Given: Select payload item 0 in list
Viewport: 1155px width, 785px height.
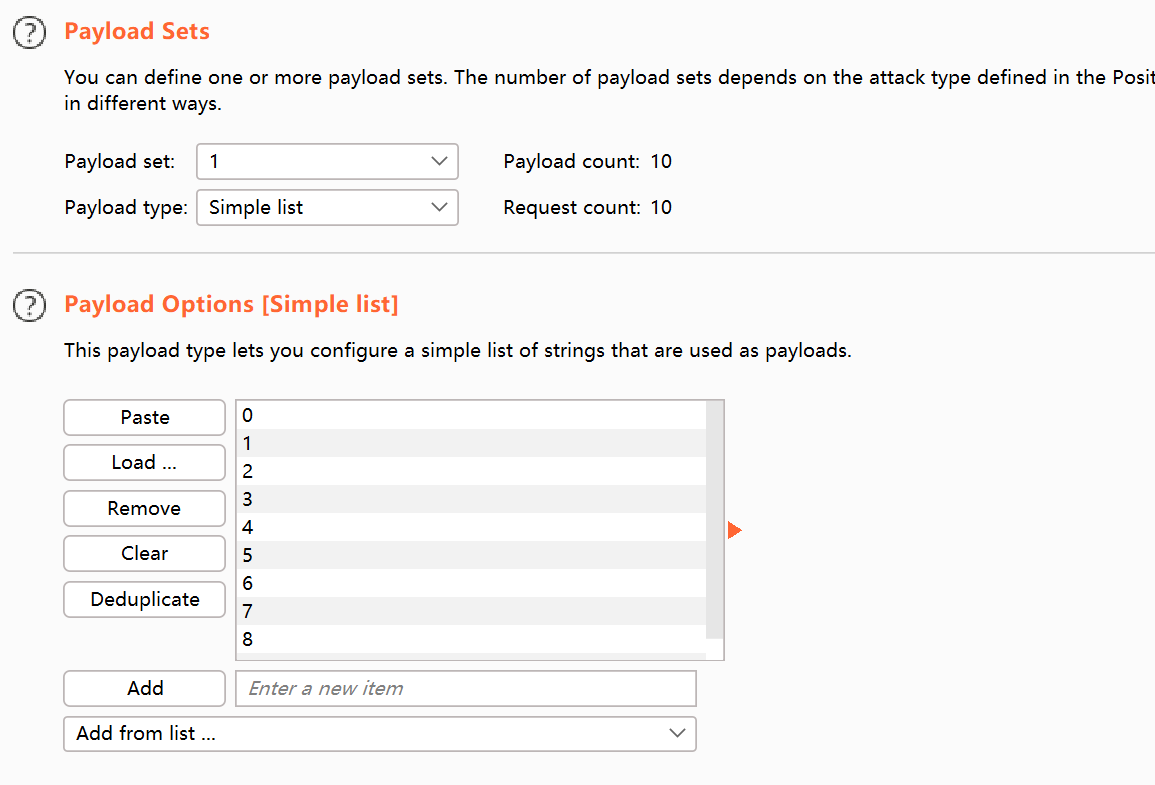Looking at the screenshot, I should coord(470,416).
